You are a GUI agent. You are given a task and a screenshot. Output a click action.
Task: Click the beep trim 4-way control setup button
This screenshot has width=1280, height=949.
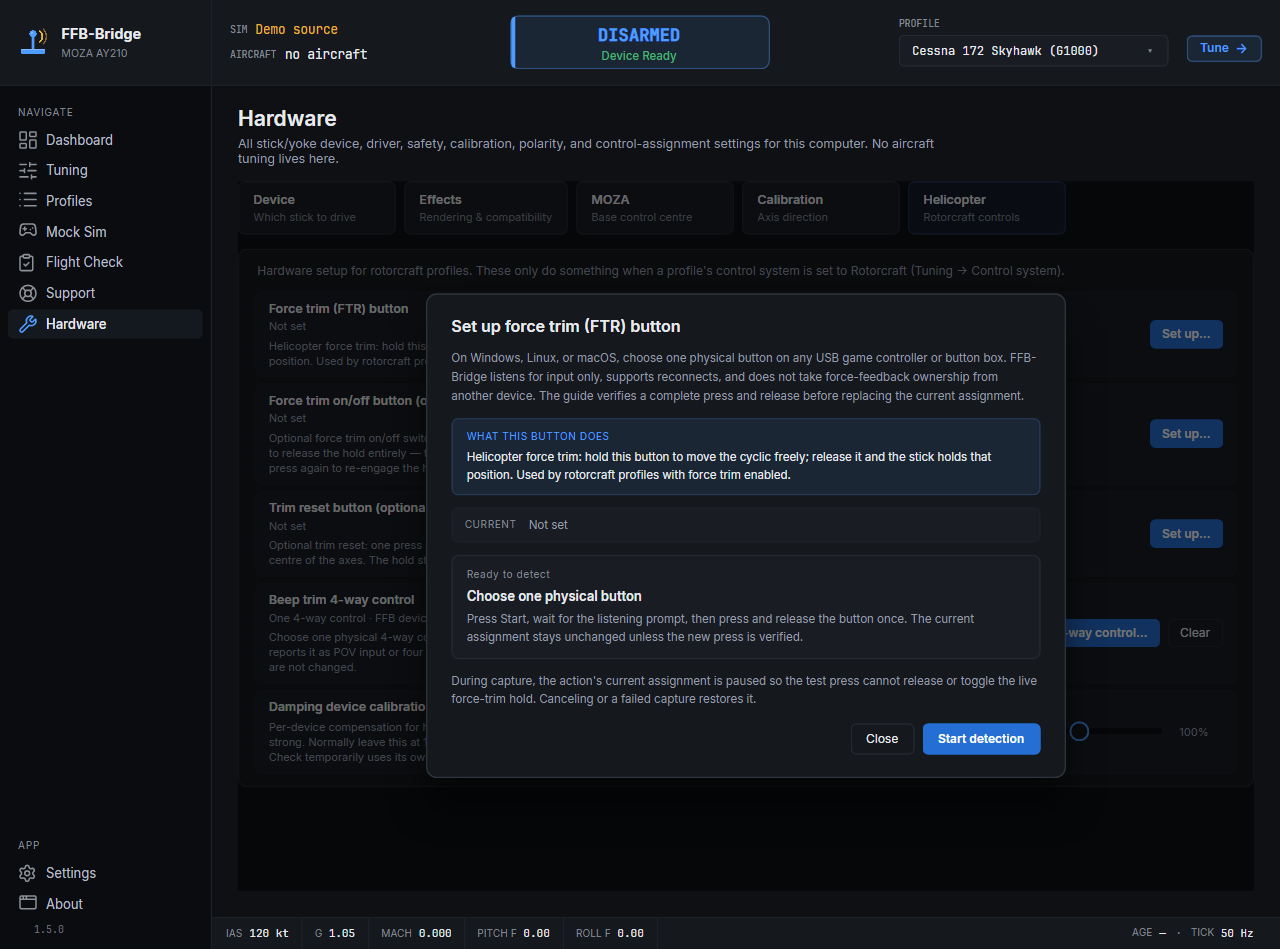(1112, 633)
